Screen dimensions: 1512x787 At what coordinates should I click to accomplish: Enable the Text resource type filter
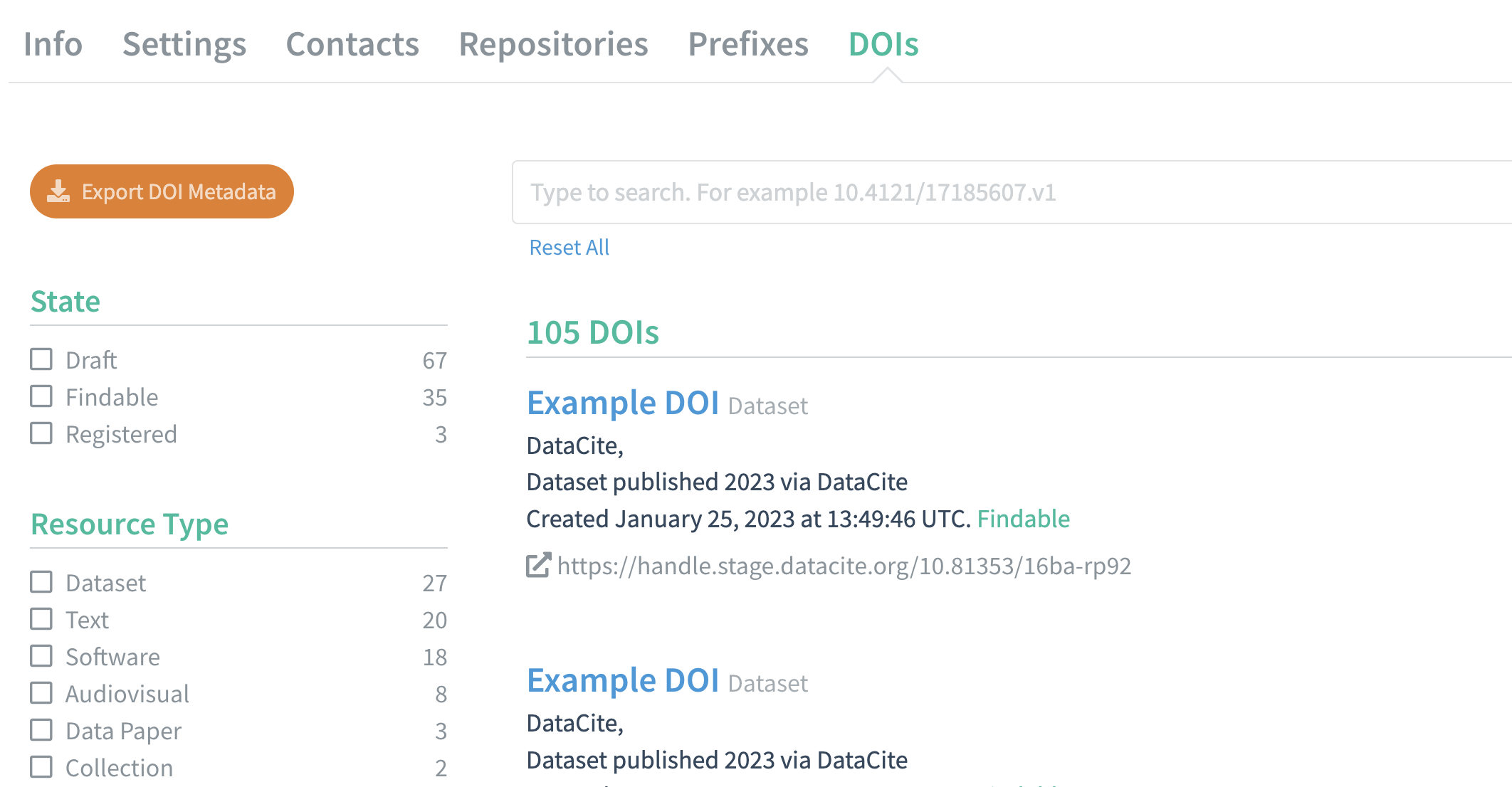(x=41, y=619)
